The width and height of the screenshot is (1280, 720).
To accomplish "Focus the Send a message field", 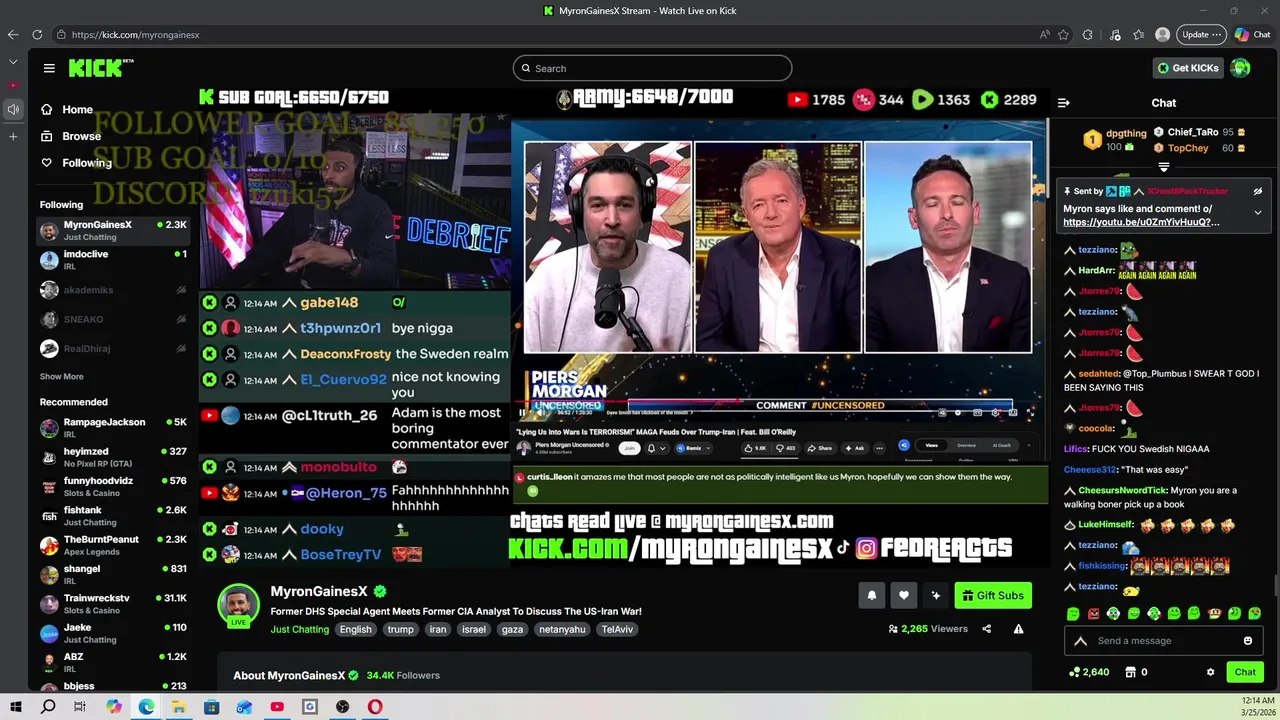I will point(1166,641).
